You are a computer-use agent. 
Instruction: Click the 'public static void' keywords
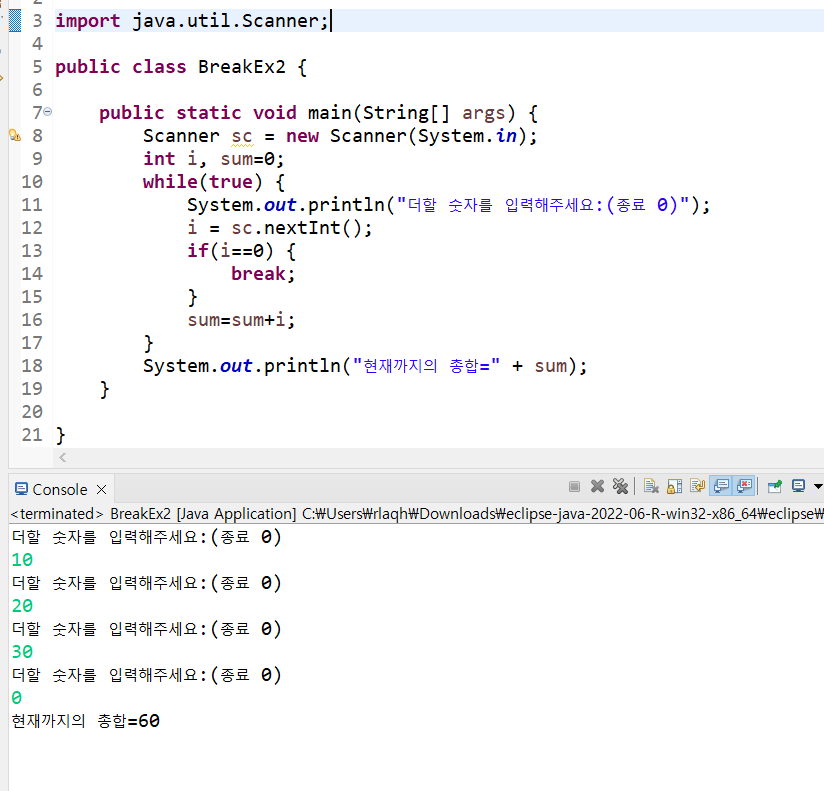tap(198, 112)
